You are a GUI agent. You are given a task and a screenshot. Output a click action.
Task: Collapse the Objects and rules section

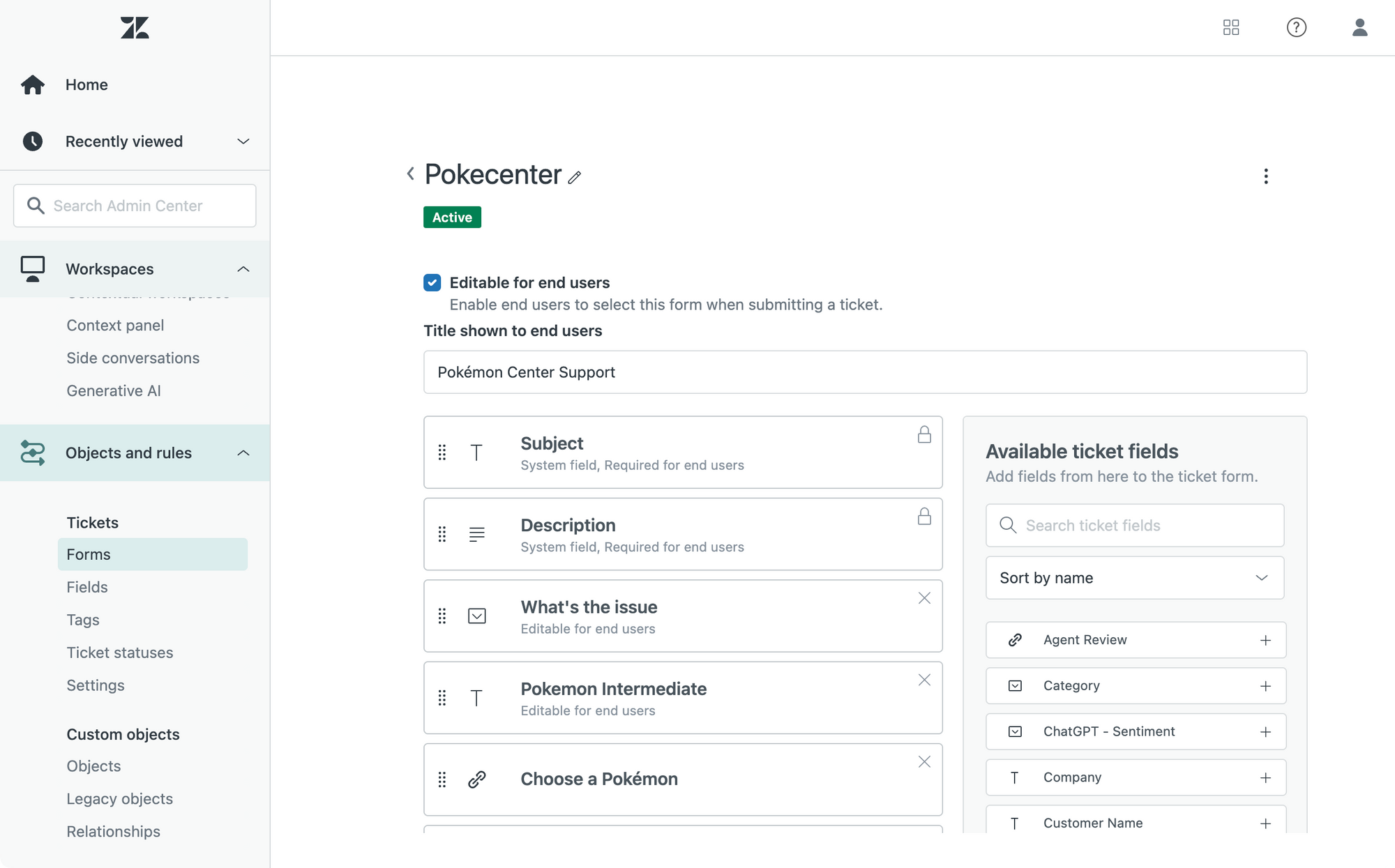(243, 453)
